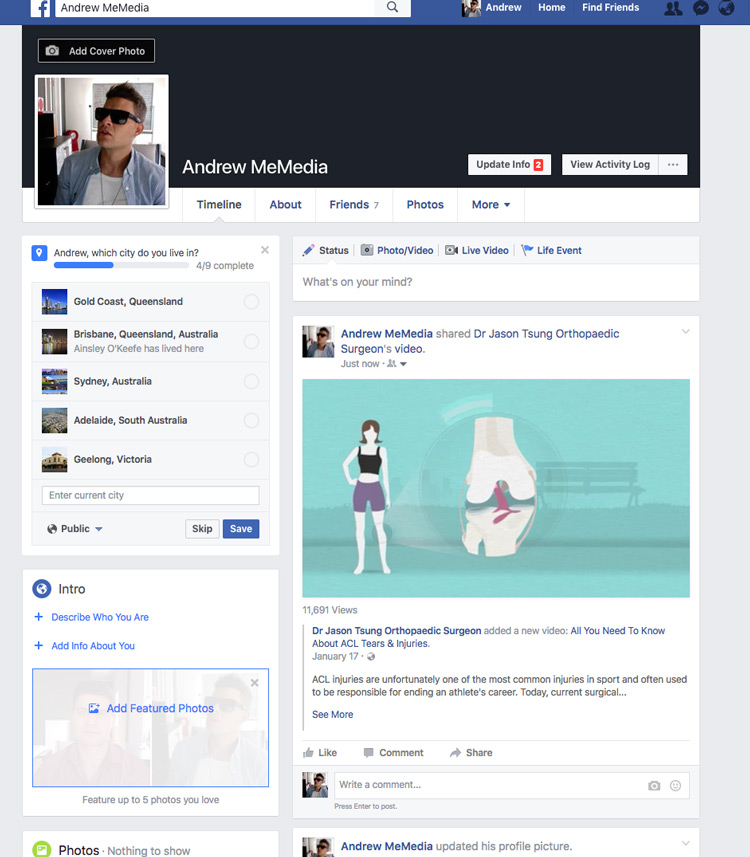This screenshot has width=750, height=857.
Task: Click the Update Info button
Action: pos(509,165)
